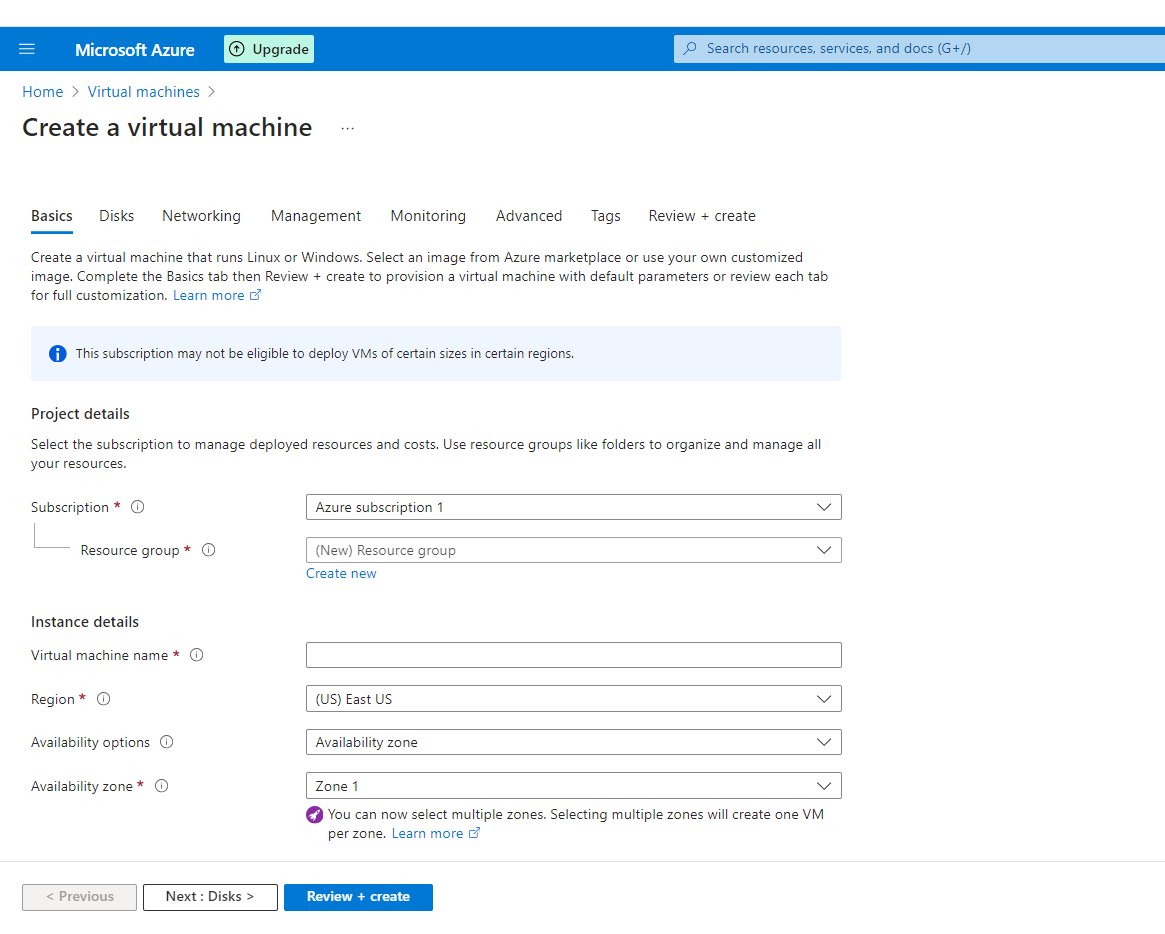This screenshot has height=934, width=1165.
Task: Click the external link icon after the intro Learn more
Action: point(255,295)
